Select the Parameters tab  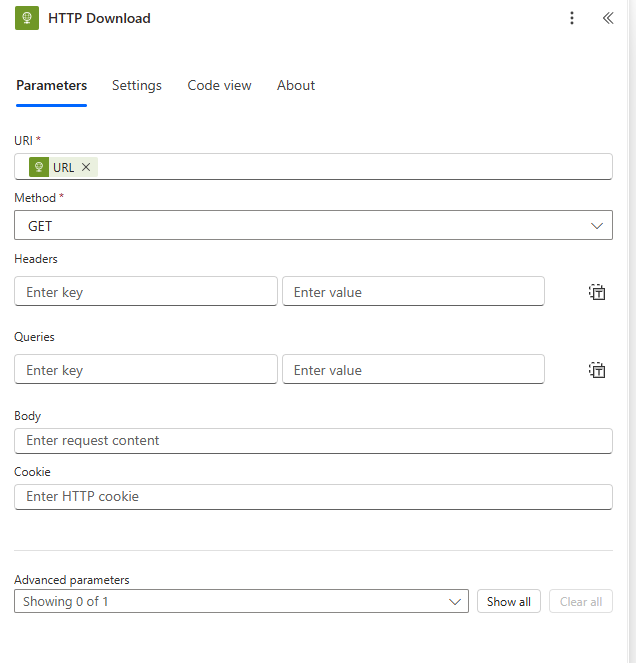coord(52,85)
